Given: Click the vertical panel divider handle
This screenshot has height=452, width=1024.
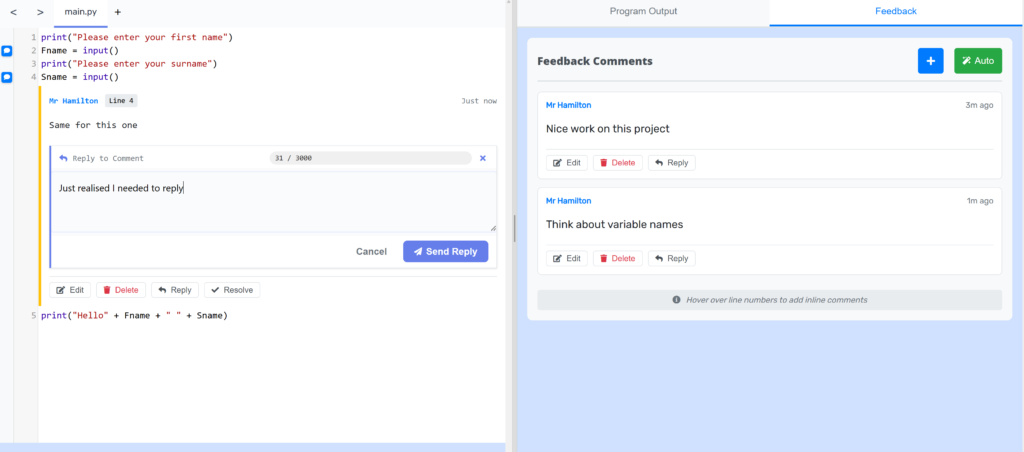Looking at the screenshot, I should [514, 228].
